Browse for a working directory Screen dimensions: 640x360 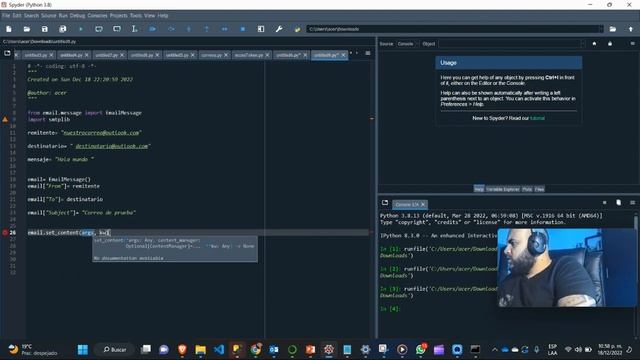[x=613, y=29]
